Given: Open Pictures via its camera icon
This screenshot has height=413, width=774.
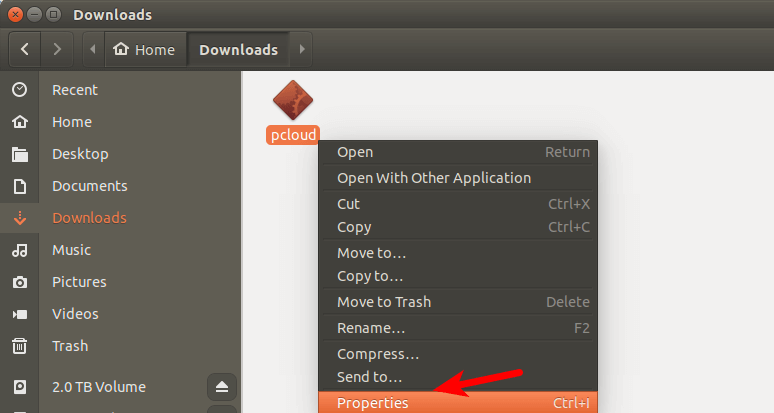Looking at the screenshot, I should click(x=19, y=282).
